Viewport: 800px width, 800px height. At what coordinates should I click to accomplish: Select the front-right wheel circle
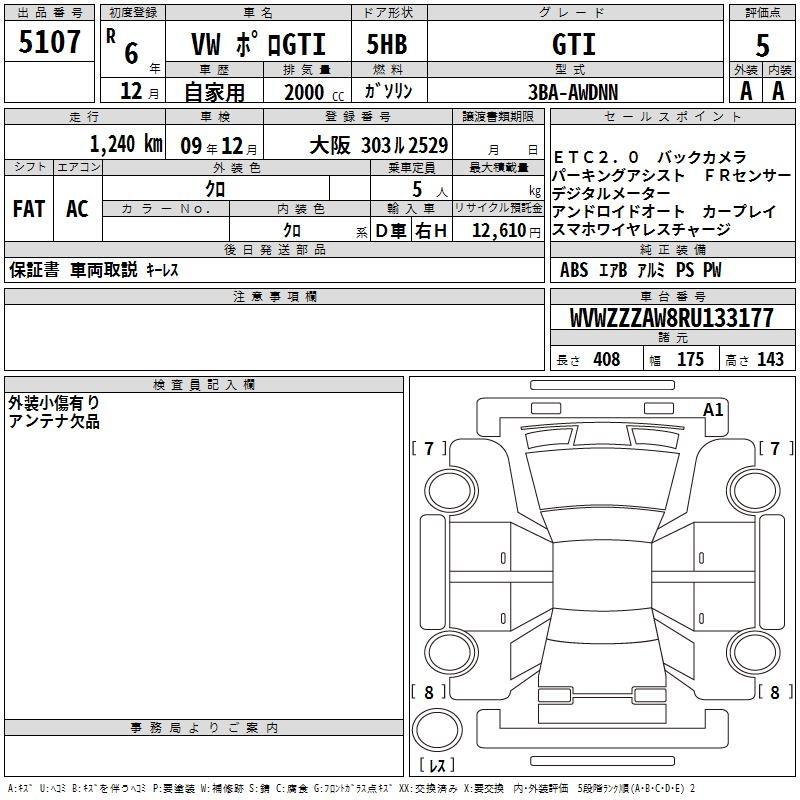pos(754,491)
